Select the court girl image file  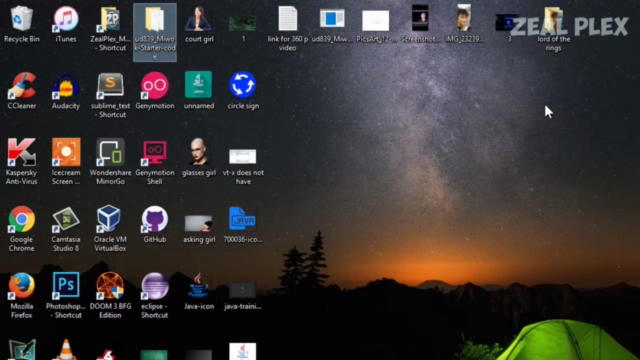199,19
